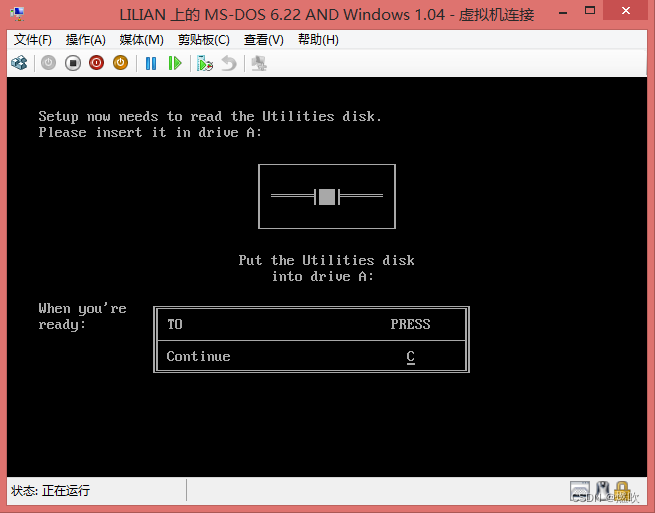
Task: Open the 帮助(H) menu
Action: pos(318,40)
